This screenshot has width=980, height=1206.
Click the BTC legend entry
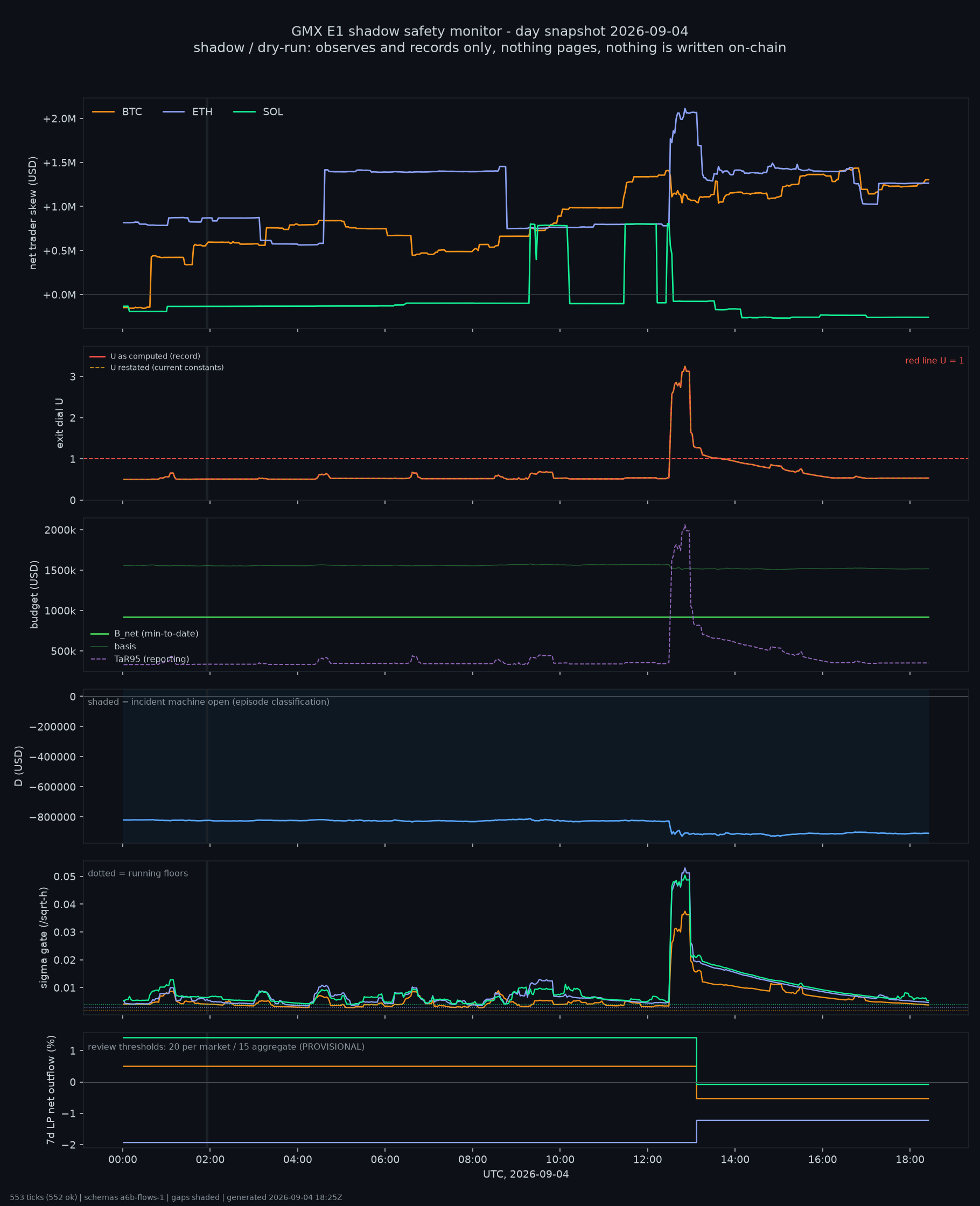click(117, 112)
